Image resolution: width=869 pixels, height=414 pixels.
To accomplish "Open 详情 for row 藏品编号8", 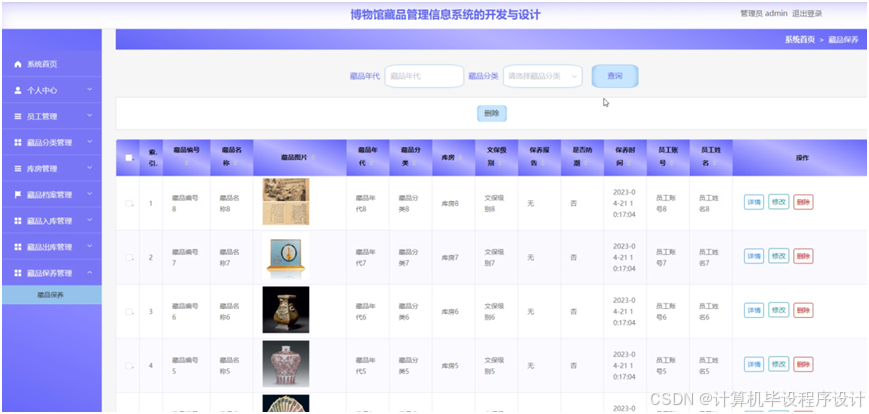I will (754, 202).
